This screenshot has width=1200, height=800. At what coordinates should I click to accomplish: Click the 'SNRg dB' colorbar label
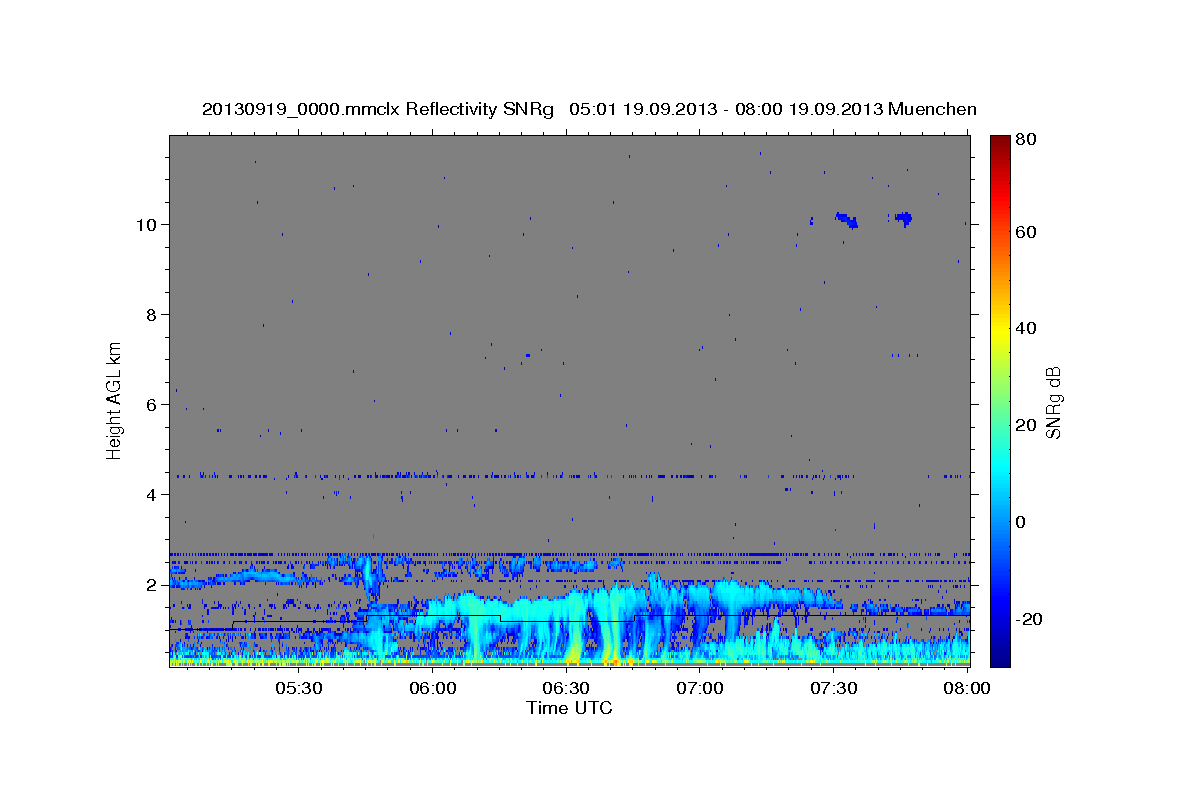(x=1052, y=402)
